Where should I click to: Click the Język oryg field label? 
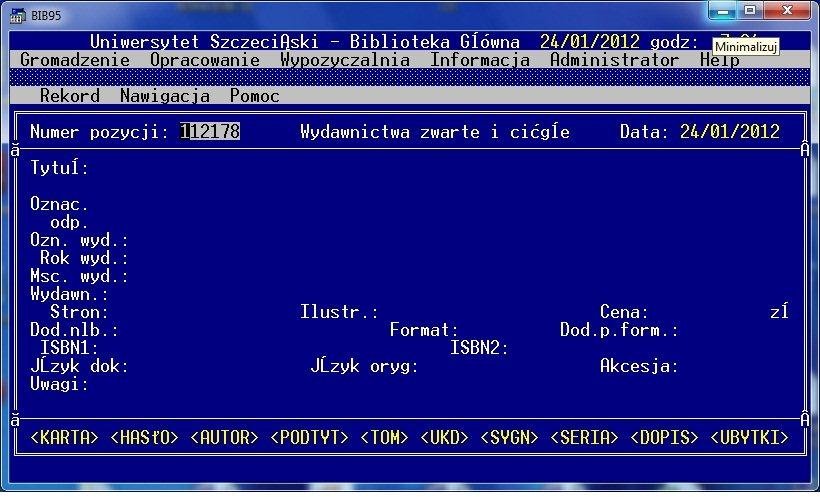click(365, 366)
